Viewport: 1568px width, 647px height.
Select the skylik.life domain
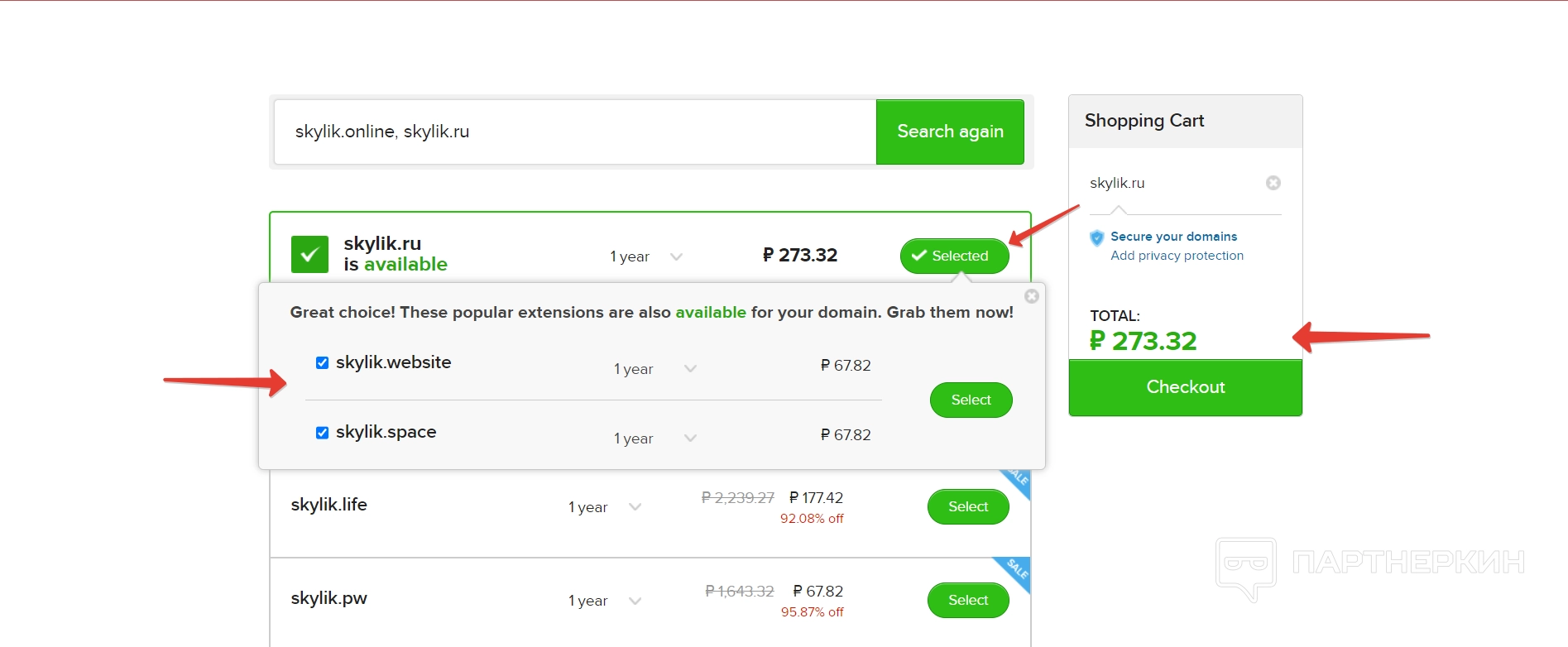click(967, 506)
